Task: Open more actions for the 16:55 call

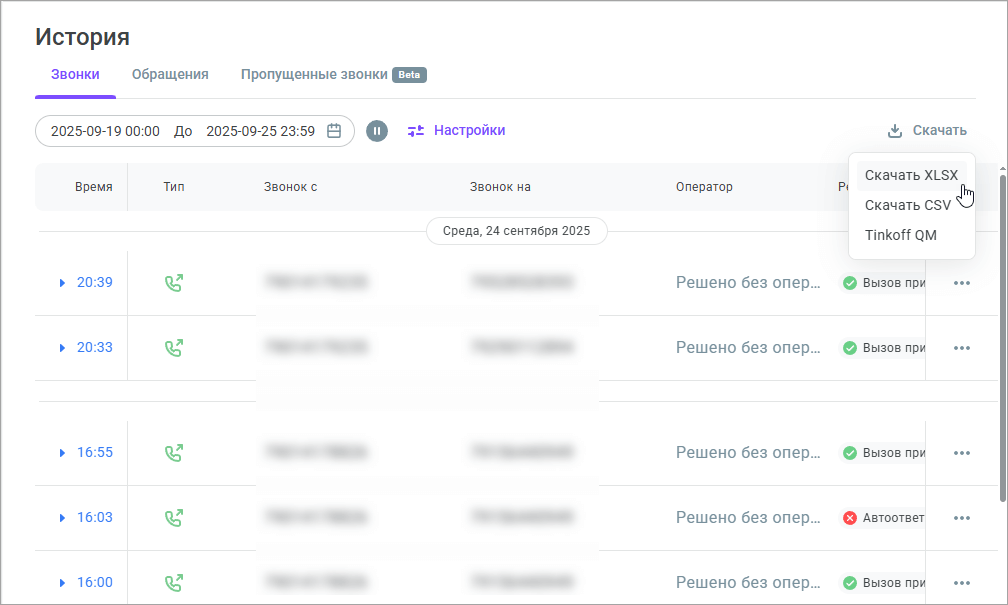Action: click(962, 453)
